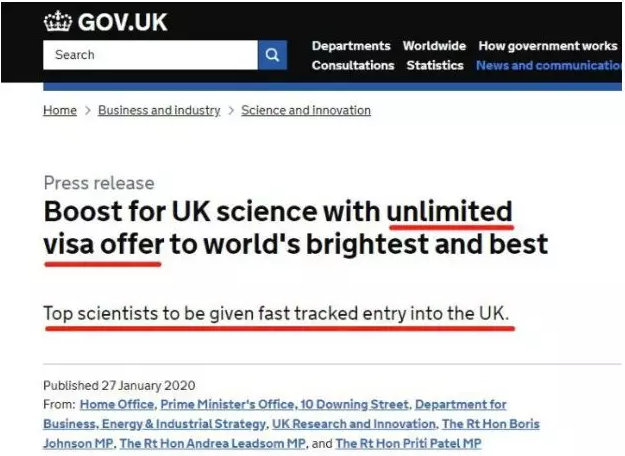Open the Statistics header link
This screenshot has width=625, height=456.
[x=435, y=65]
